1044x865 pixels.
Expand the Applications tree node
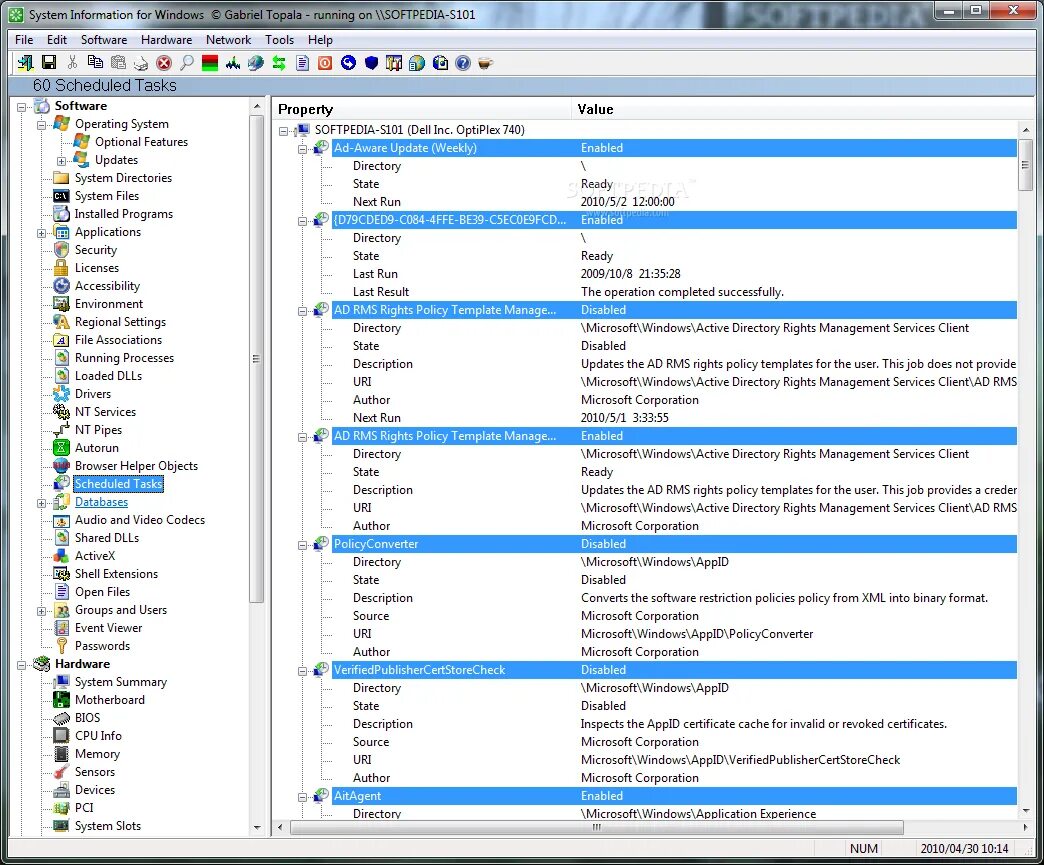41,232
